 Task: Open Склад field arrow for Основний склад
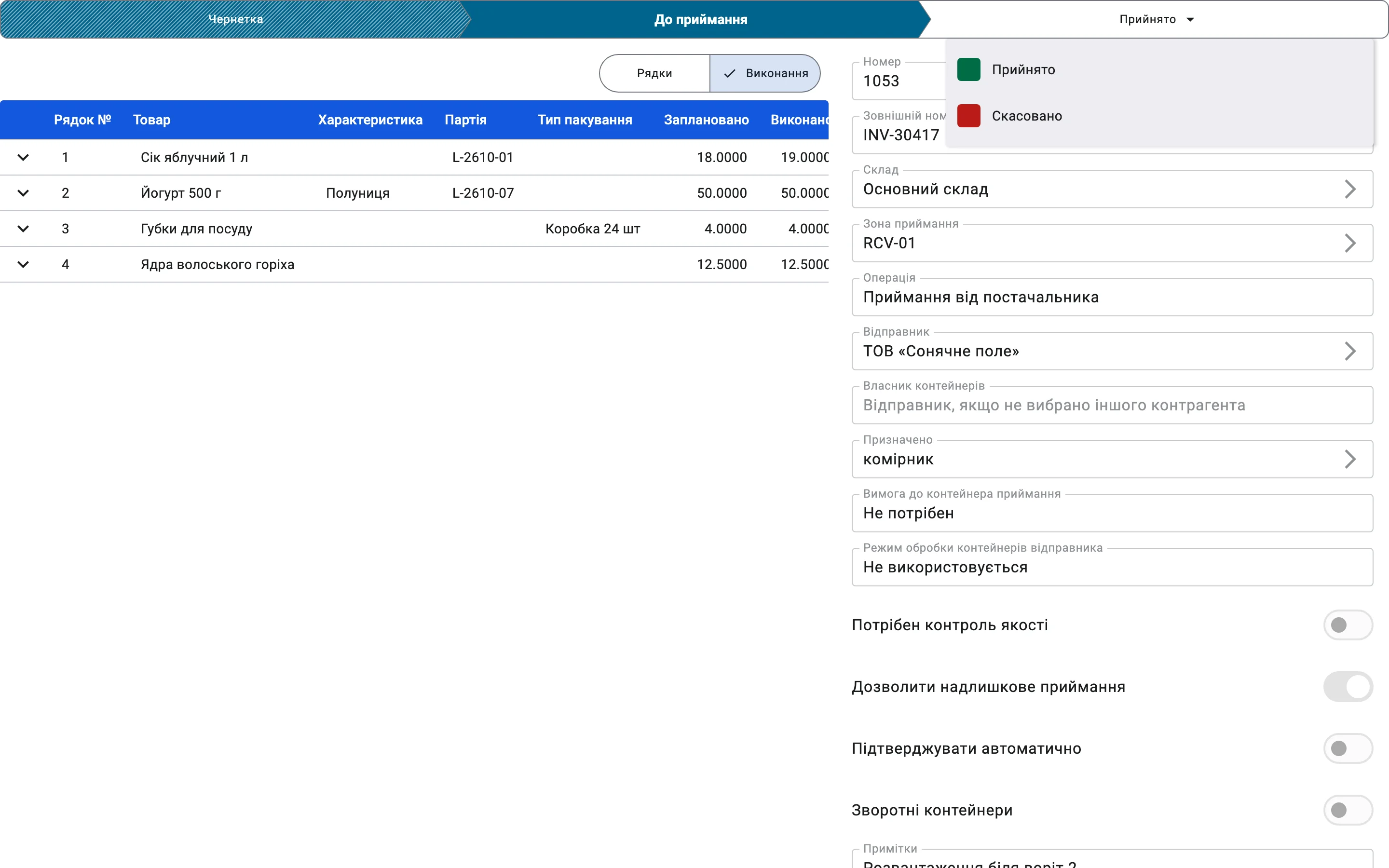tap(1350, 189)
